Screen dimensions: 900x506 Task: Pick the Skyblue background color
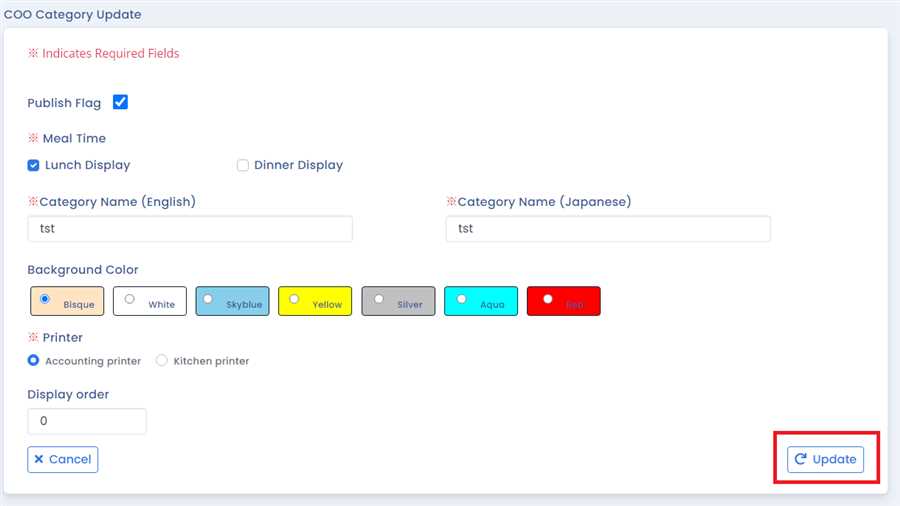point(207,299)
